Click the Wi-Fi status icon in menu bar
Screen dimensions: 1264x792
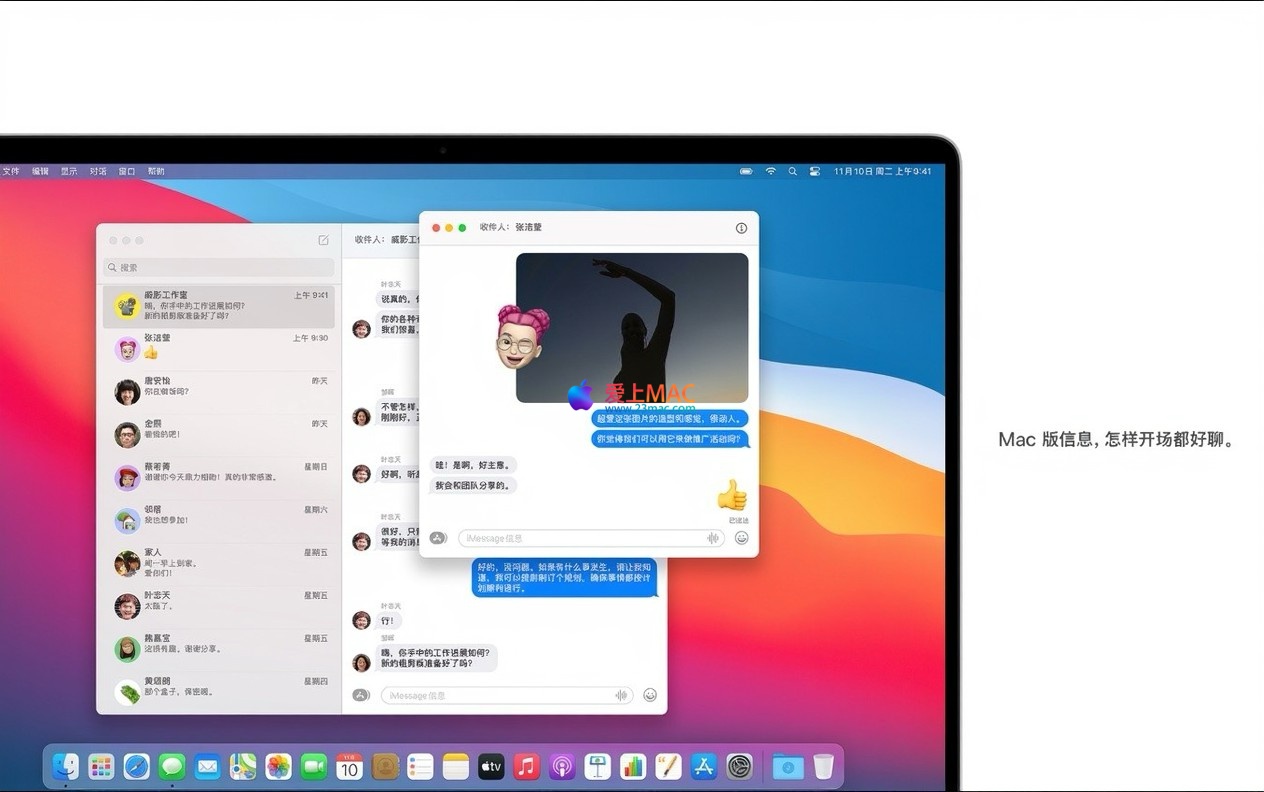[x=770, y=171]
